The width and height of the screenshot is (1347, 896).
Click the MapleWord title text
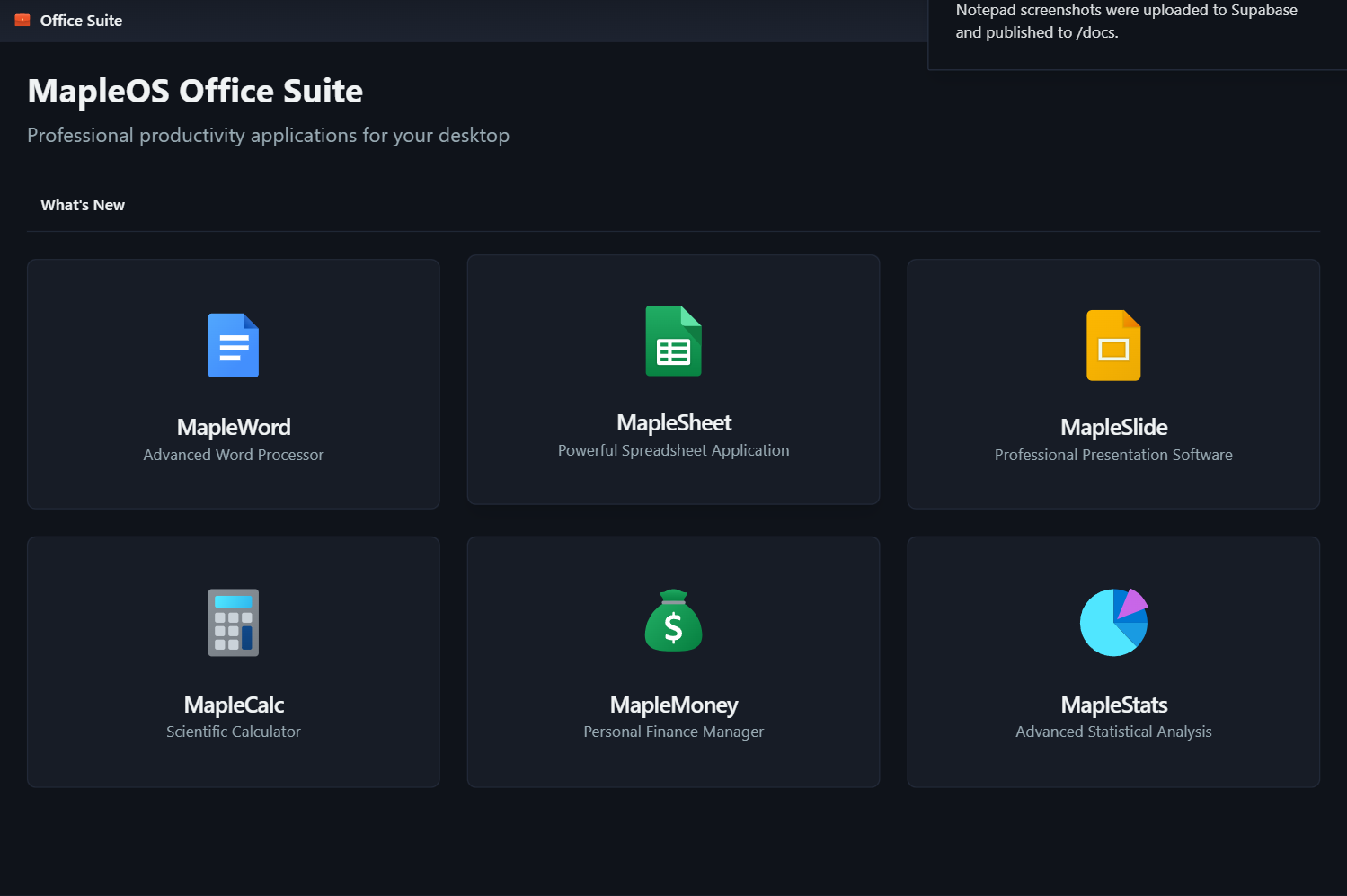234,427
